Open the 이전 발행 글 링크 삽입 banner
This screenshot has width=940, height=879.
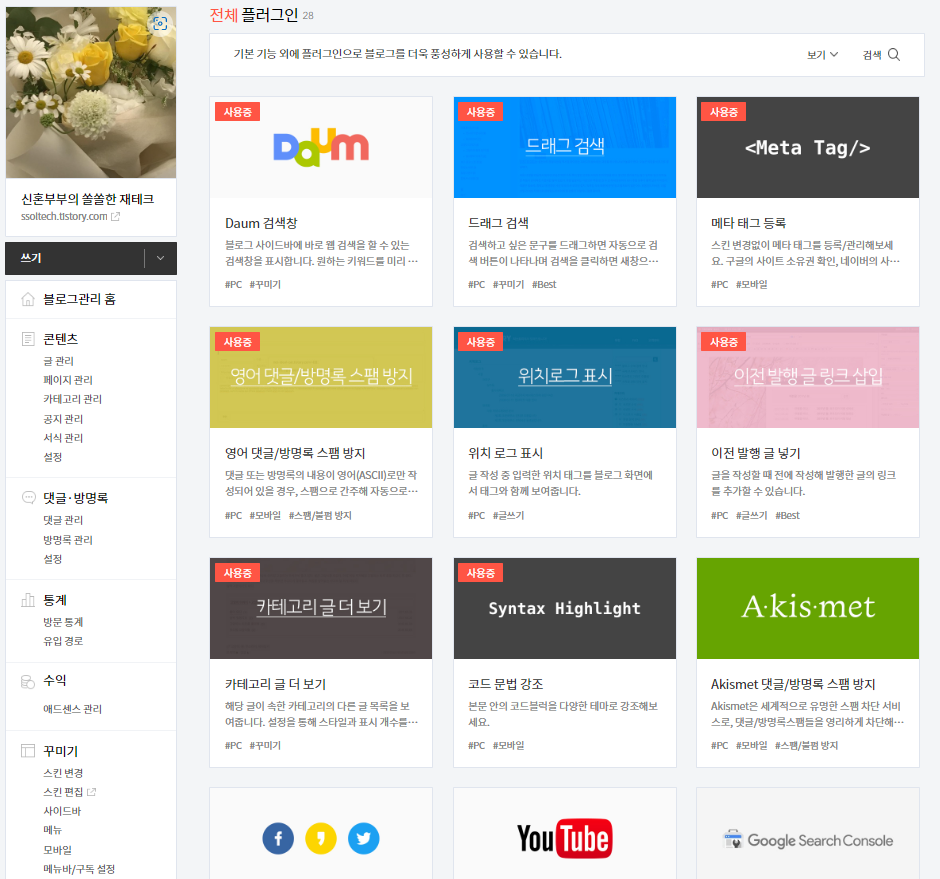[808, 377]
